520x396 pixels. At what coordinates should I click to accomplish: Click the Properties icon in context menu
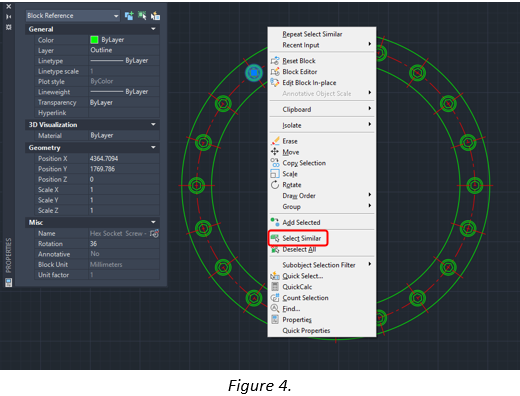coord(275,319)
